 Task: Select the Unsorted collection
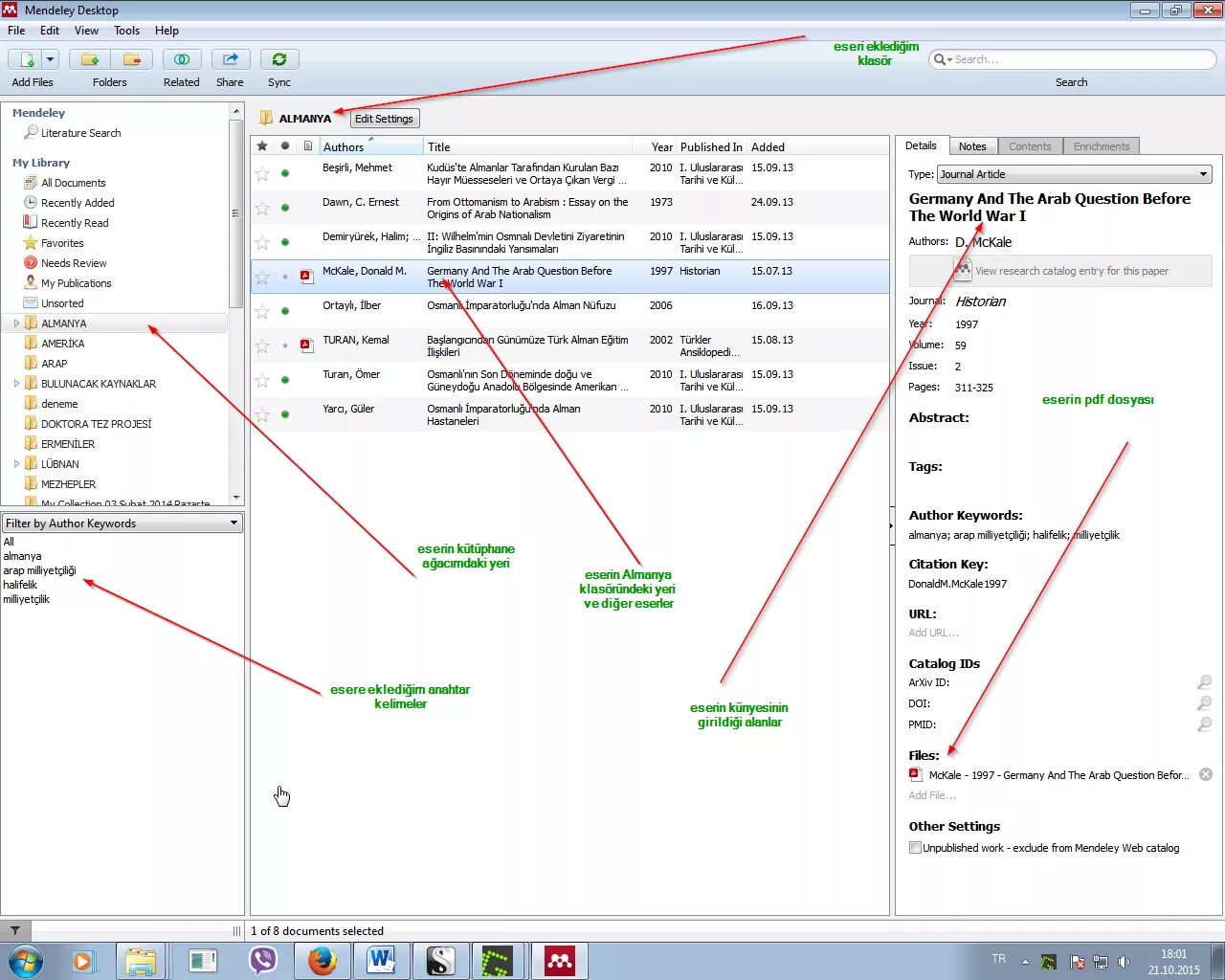[x=62, y=303]
